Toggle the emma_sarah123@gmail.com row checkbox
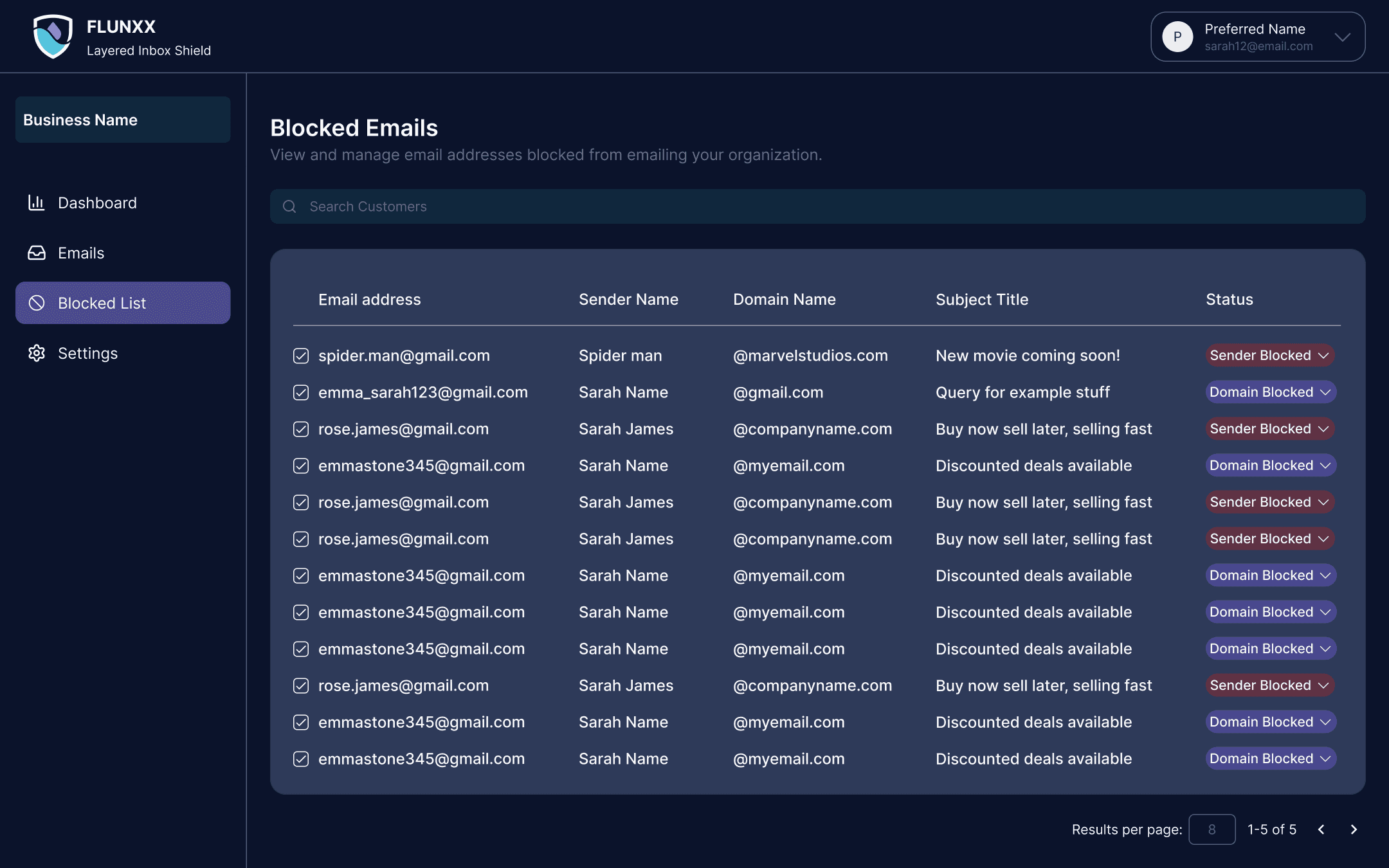 point(301,392)
